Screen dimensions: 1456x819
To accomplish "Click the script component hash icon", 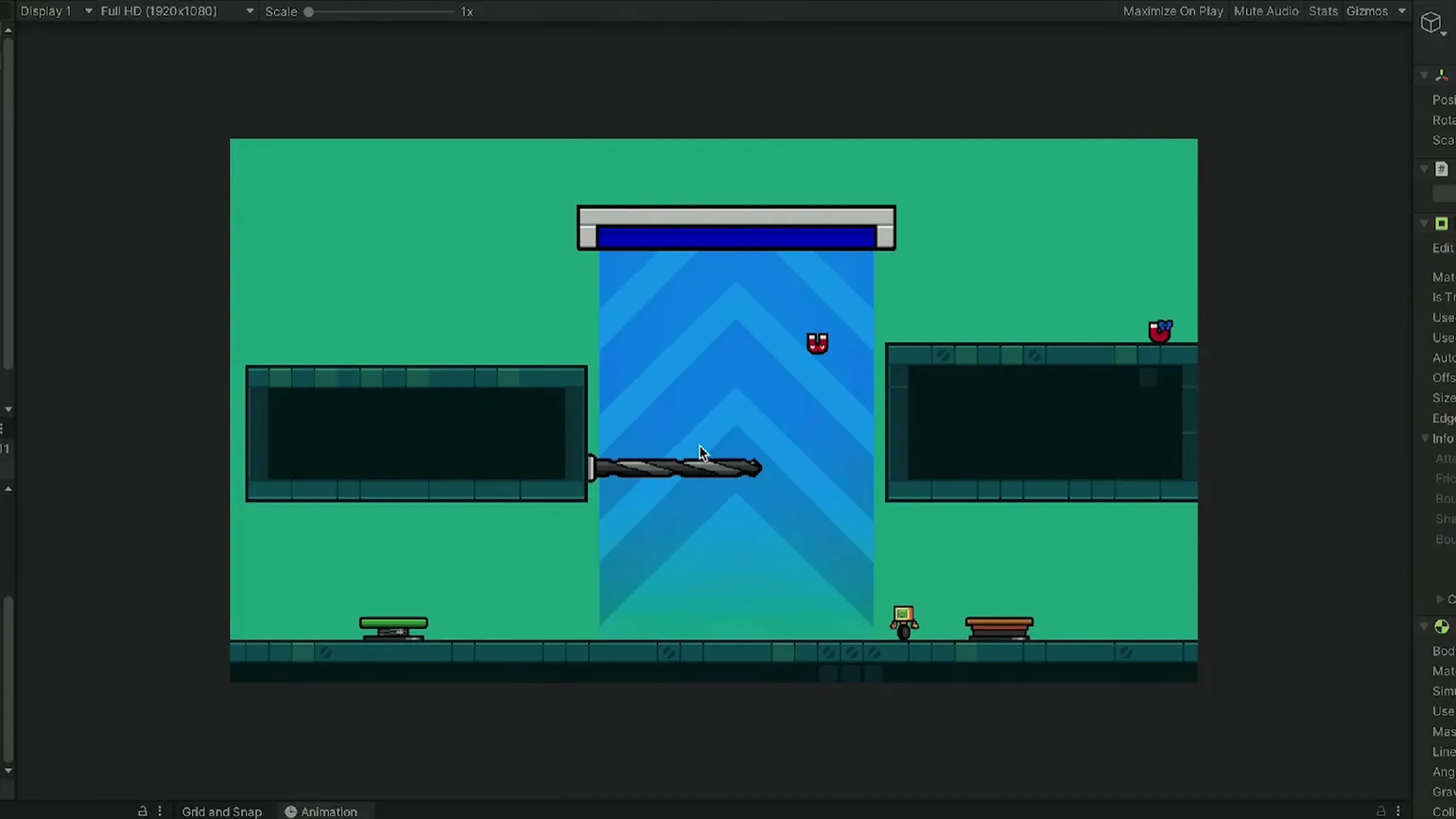I will tap(1442, 169).
